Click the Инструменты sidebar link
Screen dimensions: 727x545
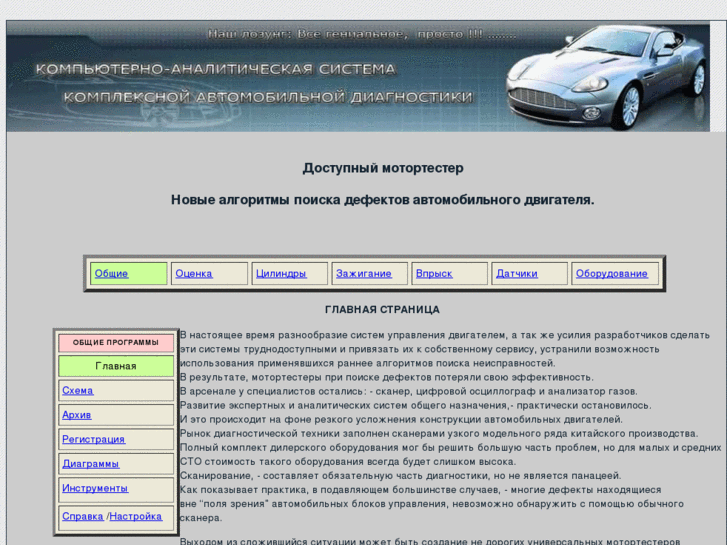tap(95, 489)
